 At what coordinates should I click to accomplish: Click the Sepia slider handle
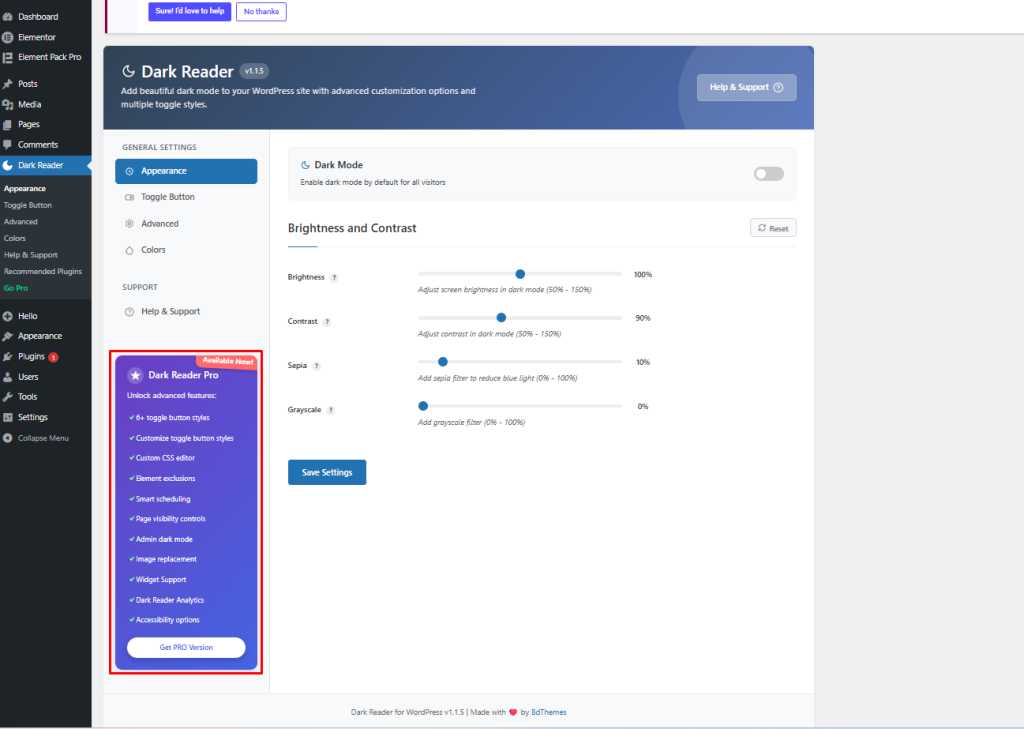[443, 362]
